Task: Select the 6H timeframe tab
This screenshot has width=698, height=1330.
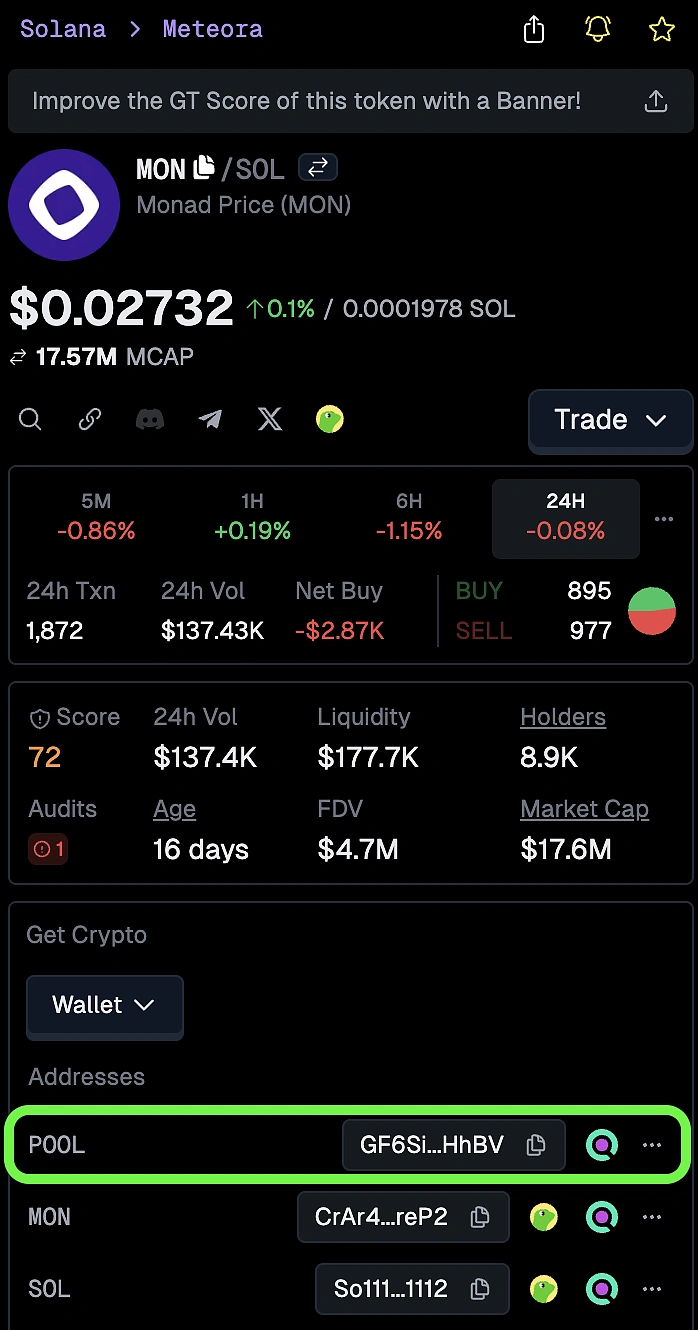Action: (x=409, y=518)
